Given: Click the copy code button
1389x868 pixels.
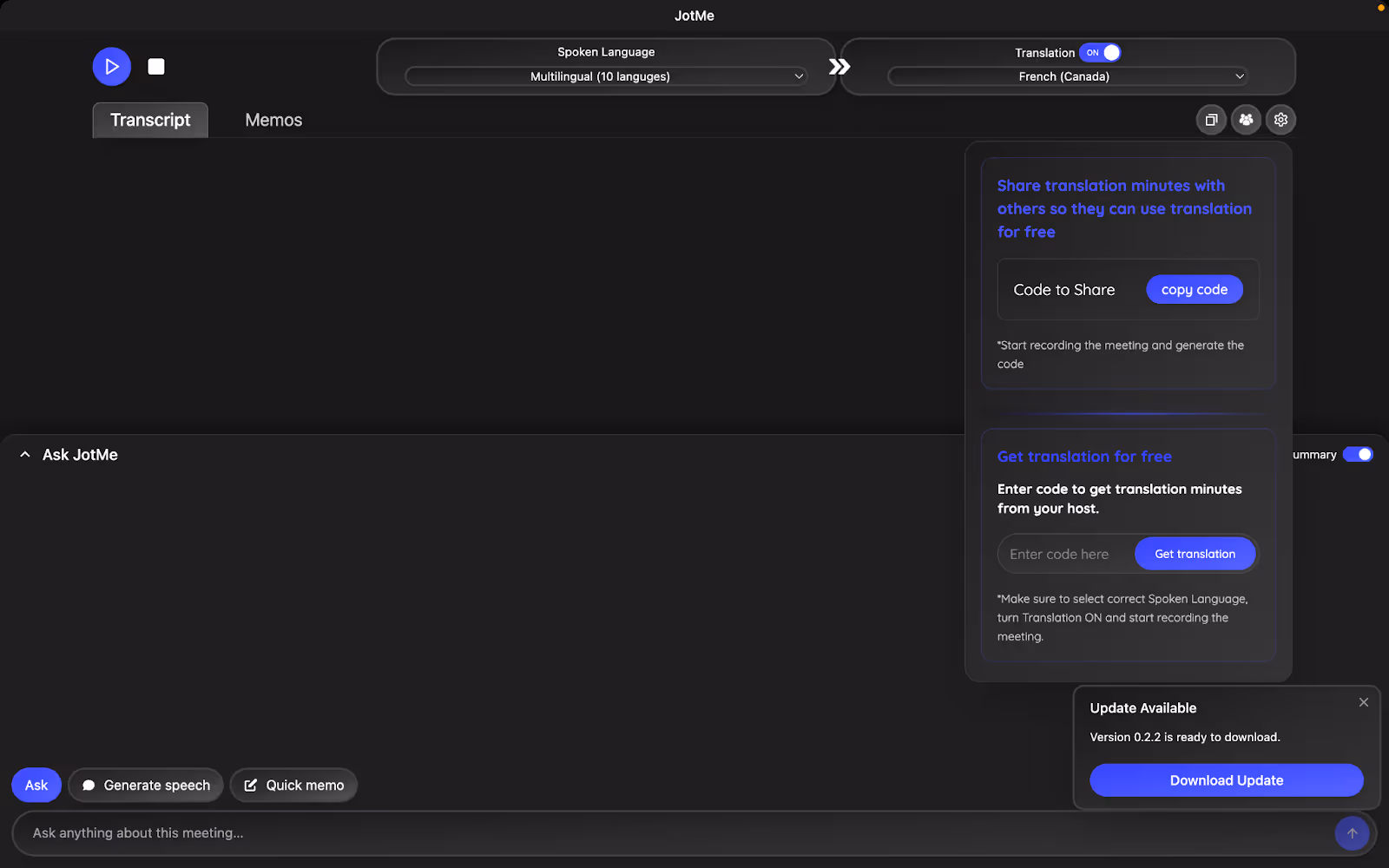Looking at the screenshot, I should (1195, 289).
